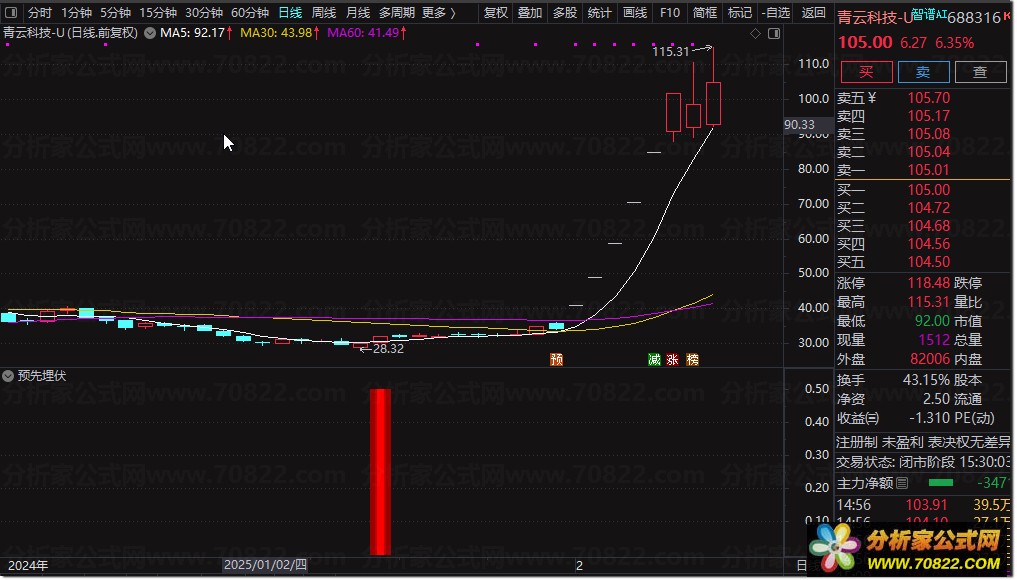Image resolution: width=1017 pixels, height=580 pixels.
Task: Remove stock via -自选 button
Action: tap(776, 12)
